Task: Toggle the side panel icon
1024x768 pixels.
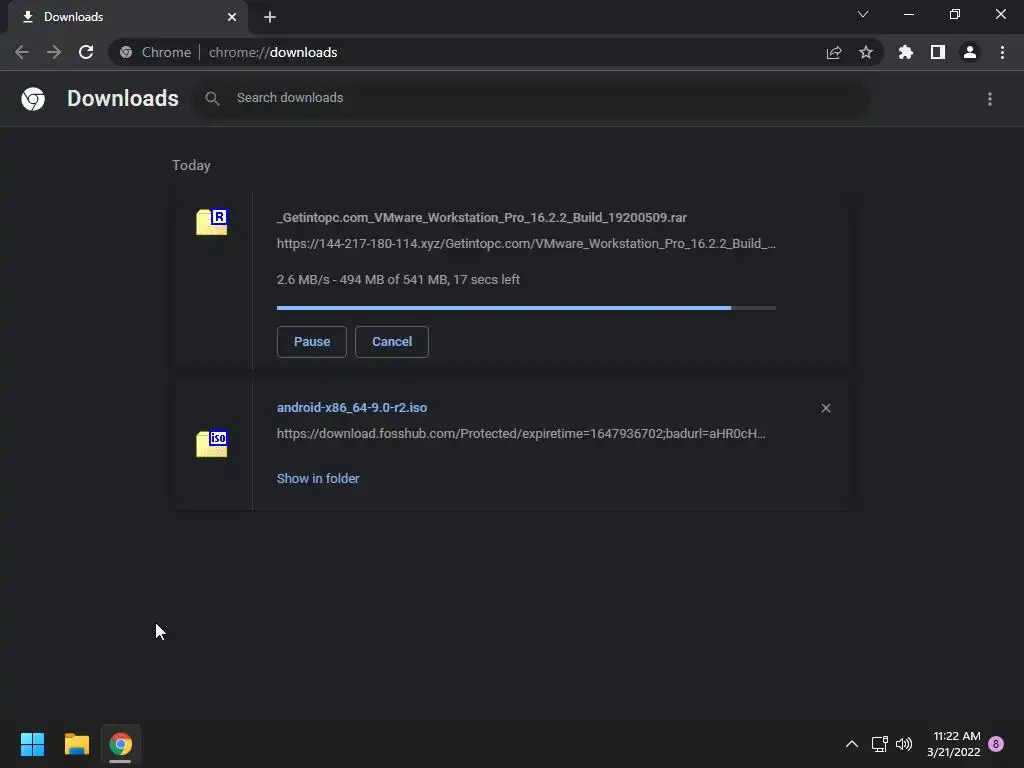Action: [x=938, y=52]
